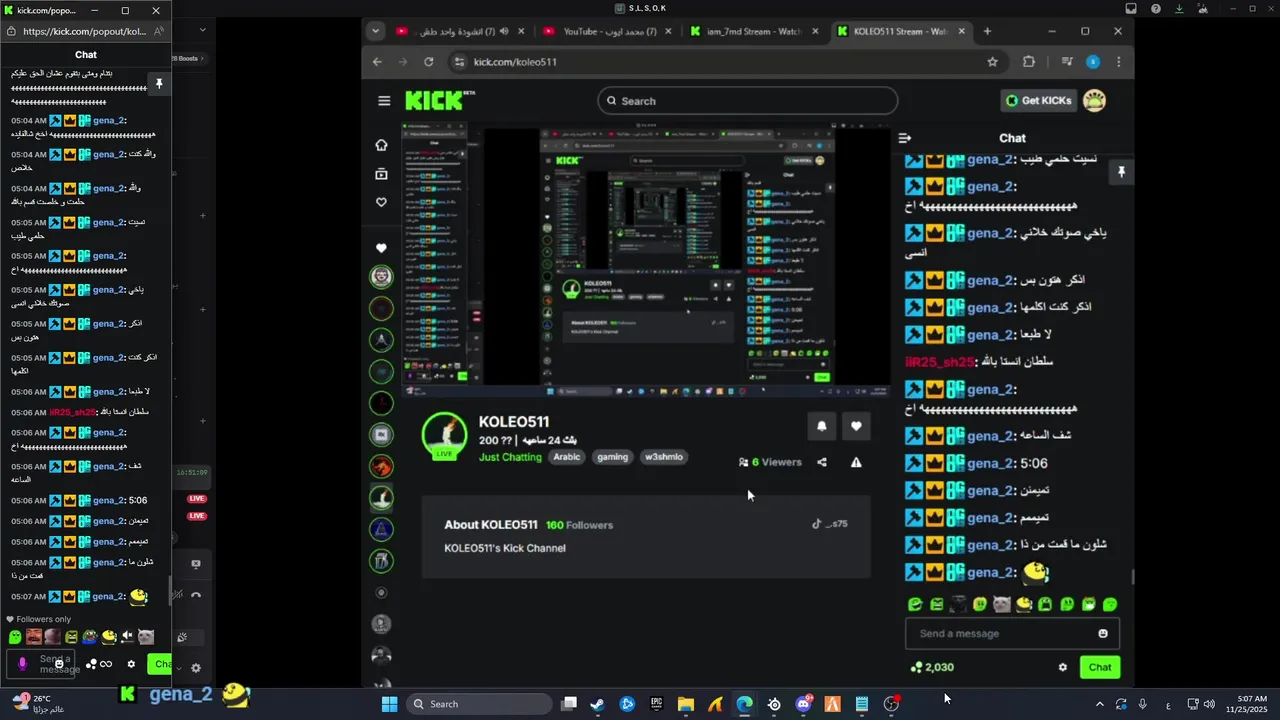Report the stream via warning triangle icon
The image size is (1280, 720).
[x=856, y=462]
